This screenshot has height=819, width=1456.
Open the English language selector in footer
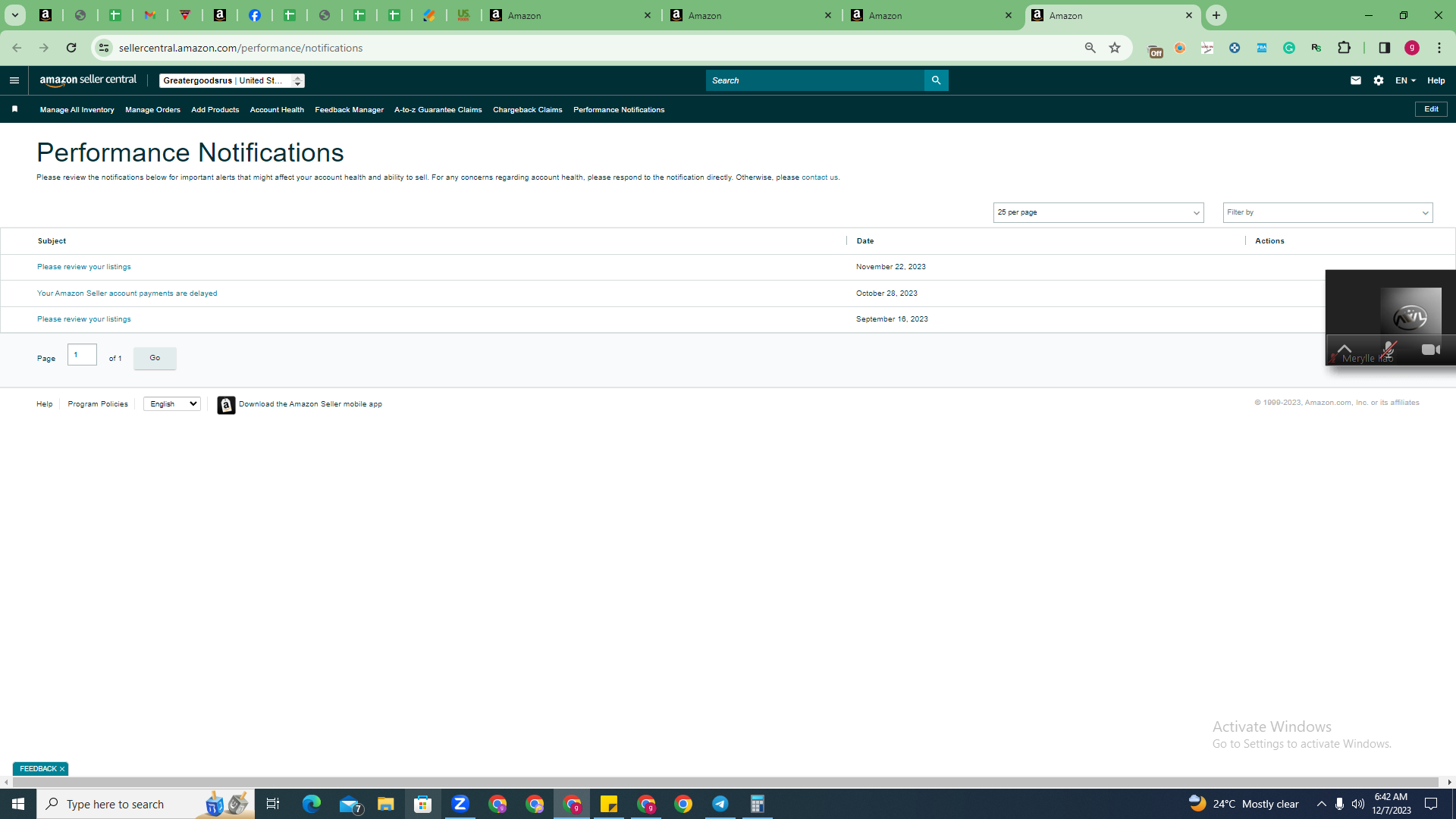[172, 404]
